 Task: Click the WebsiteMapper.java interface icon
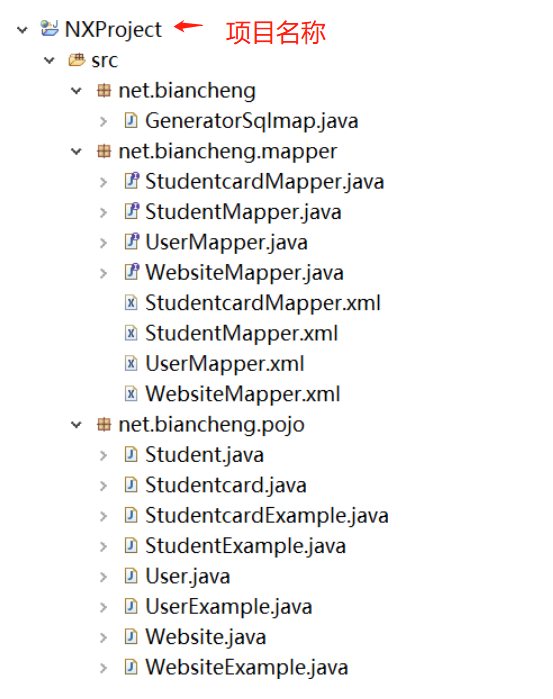(x=132, y=271)
